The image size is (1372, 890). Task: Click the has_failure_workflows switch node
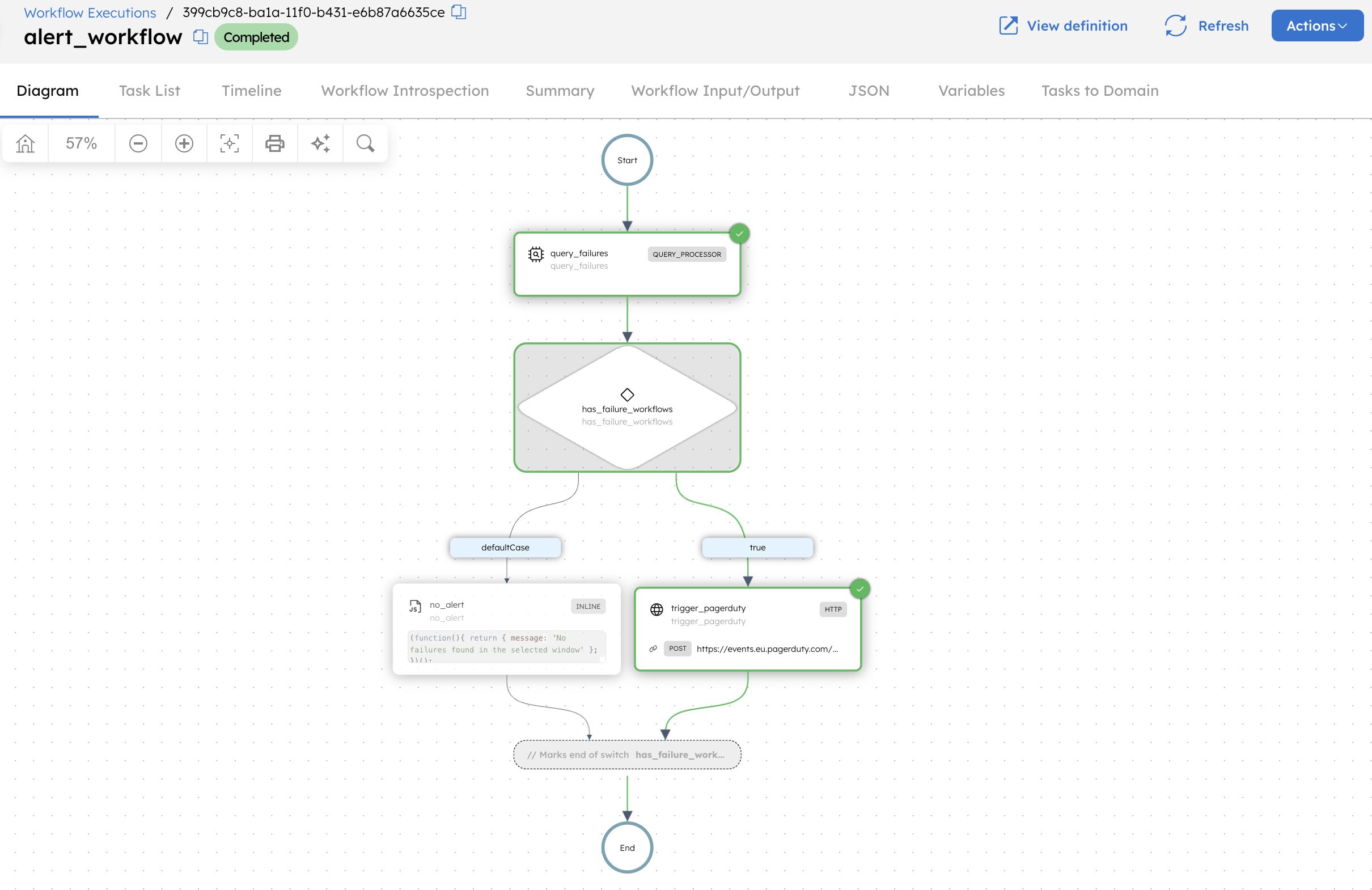click(626, 408)
